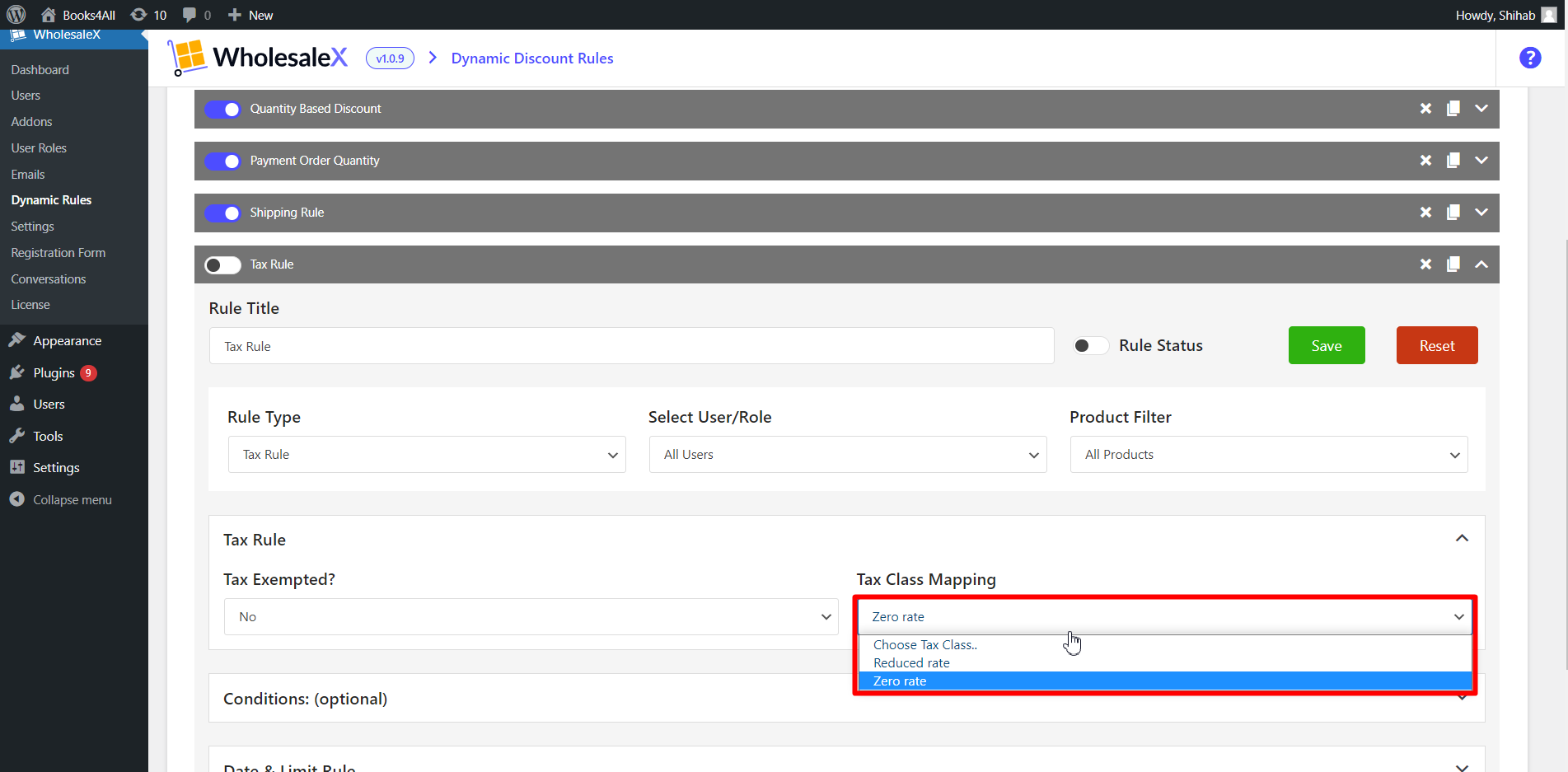Viewport: 1568px width, 772px height.
Task: Click the Appearance paintbrush icon
Action: [x=17, y=340]
